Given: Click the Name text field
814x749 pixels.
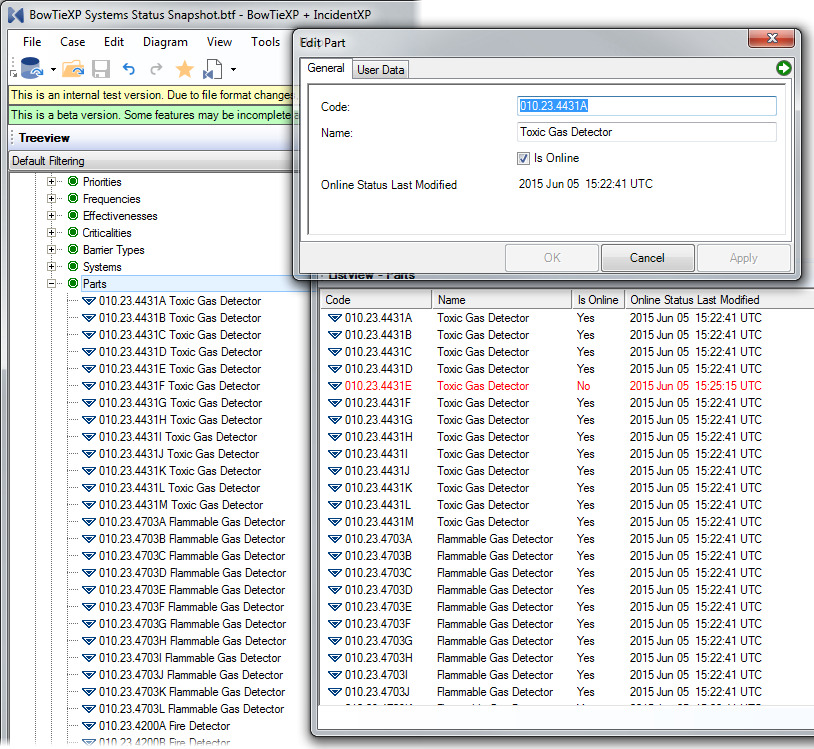Looking at the screenshot, I should (646, 132).
